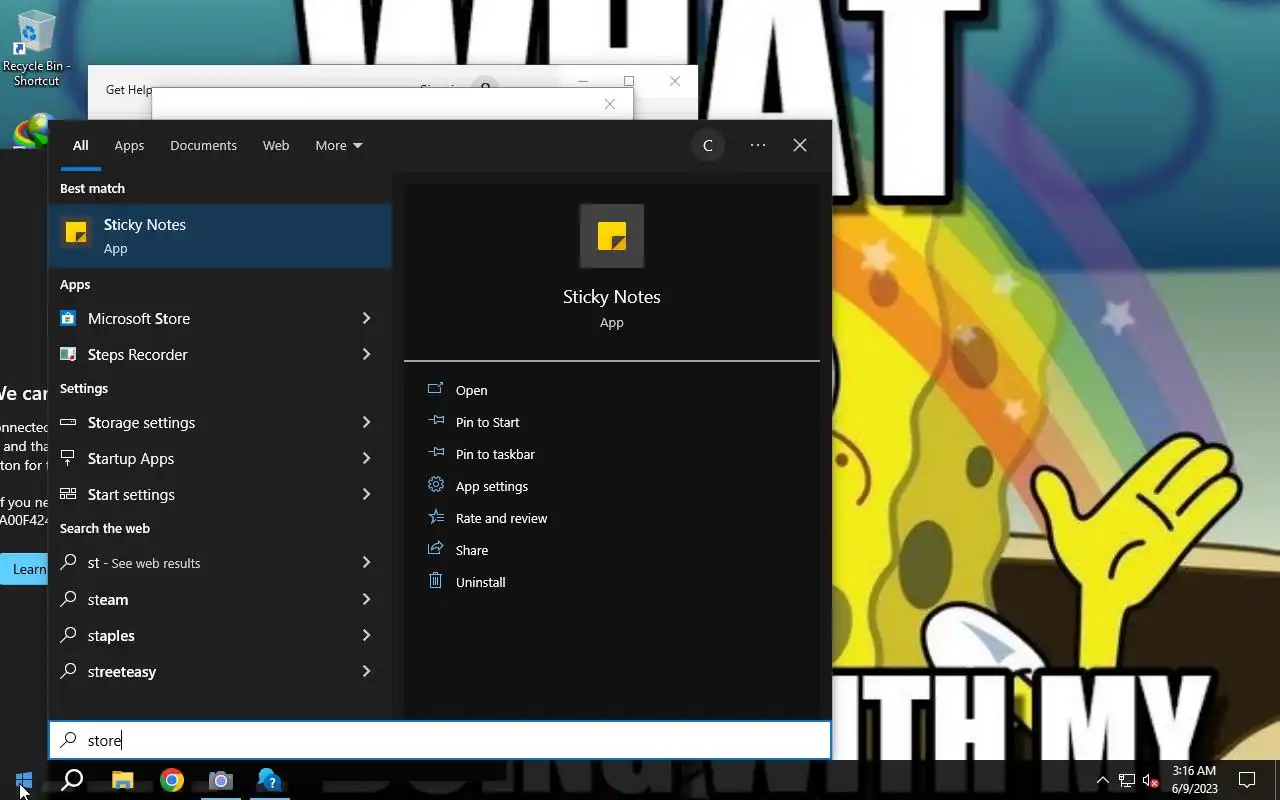Click the Storage settings icon
This screenshot has height=800, width=1280.
coord(68,422)
